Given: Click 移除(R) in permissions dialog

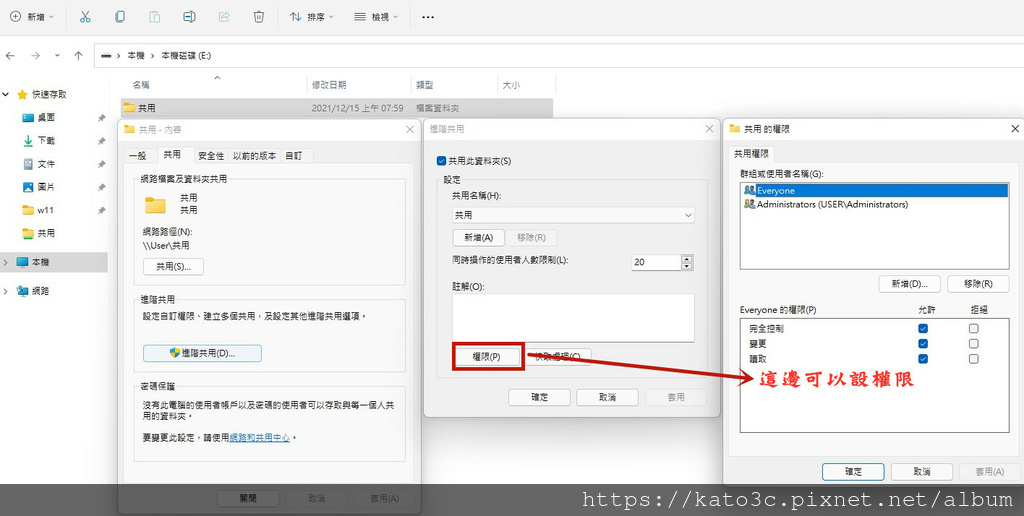Looking at the screenshot, I should pyautogui.click(x=978, y=284).
